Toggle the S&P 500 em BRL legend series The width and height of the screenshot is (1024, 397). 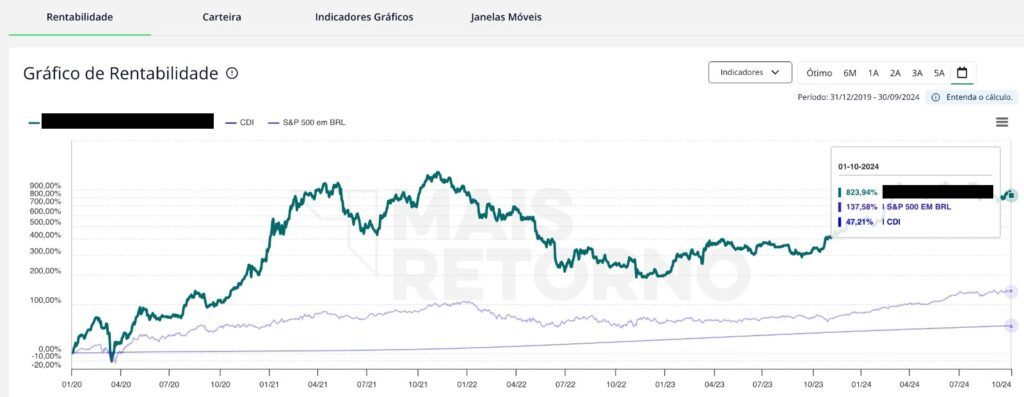click(x=306, y=122)
